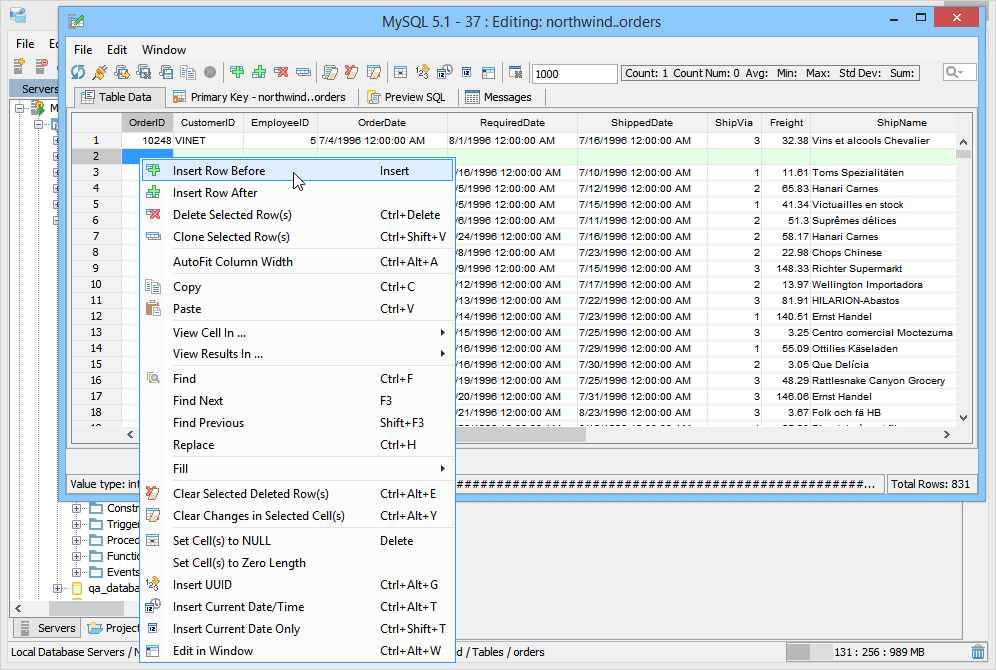The image size is (996, 670).
Task: Expand the Fill submenu
Action: [298, 469]
